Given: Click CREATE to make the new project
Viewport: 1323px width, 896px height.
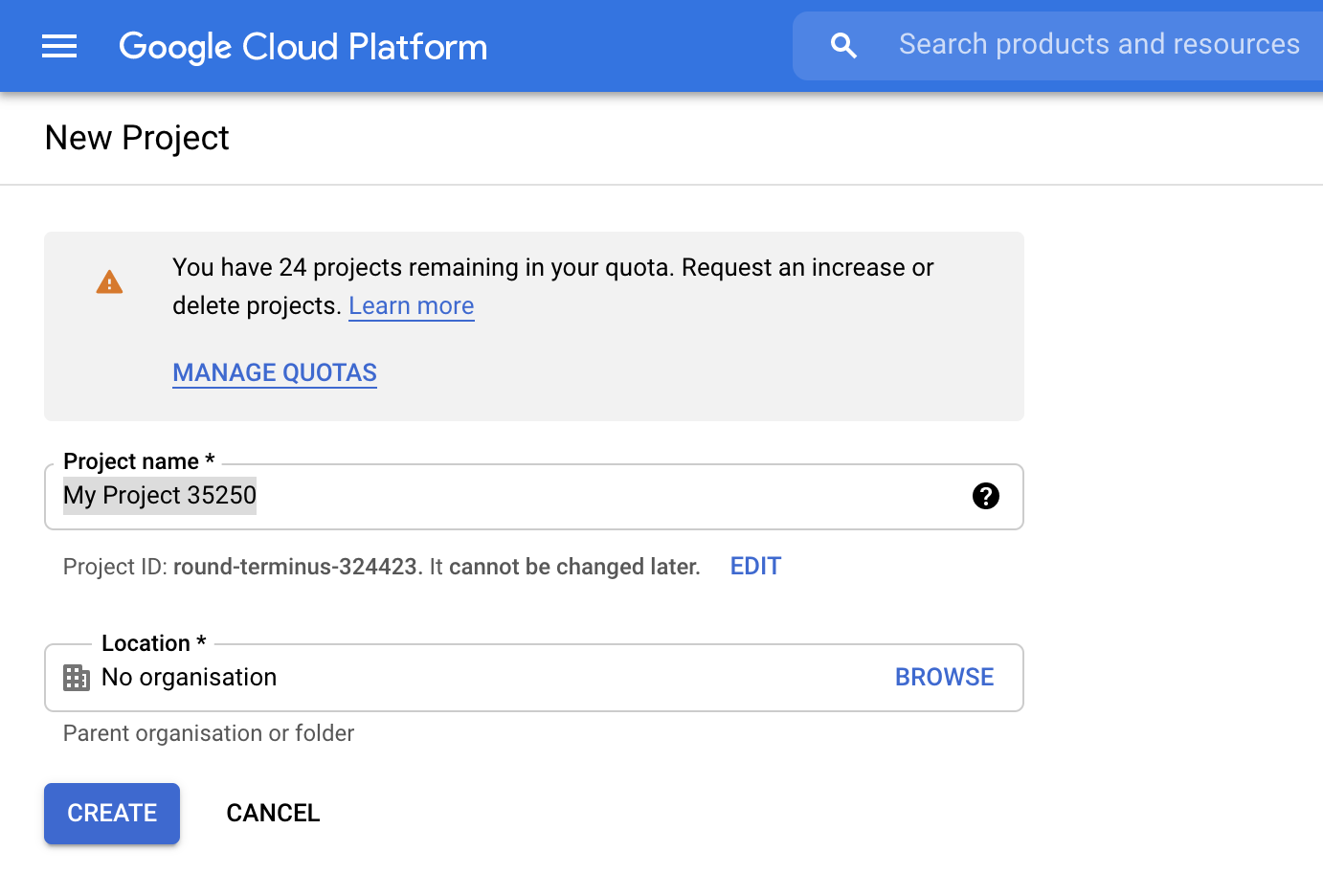Looking at the screenshot, I should point(111,813).
